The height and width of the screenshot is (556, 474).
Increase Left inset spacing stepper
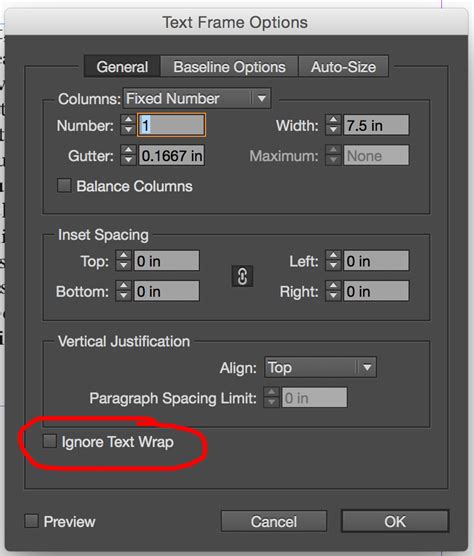coord(333,256)
